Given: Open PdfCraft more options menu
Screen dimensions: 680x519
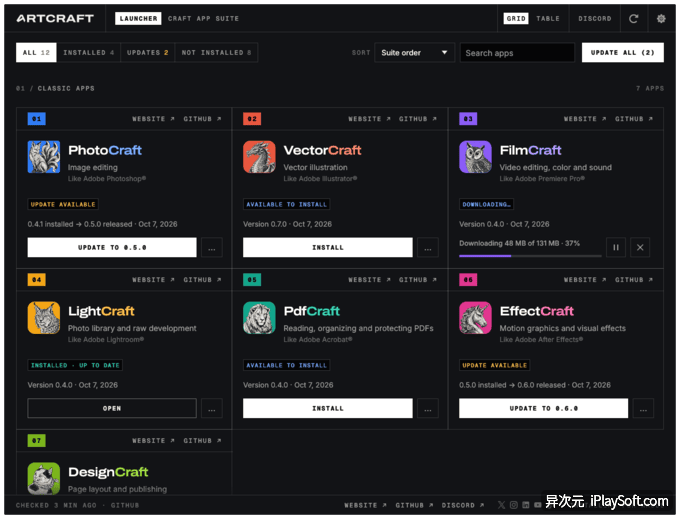Looking at the screenshot, I should 428,408.
